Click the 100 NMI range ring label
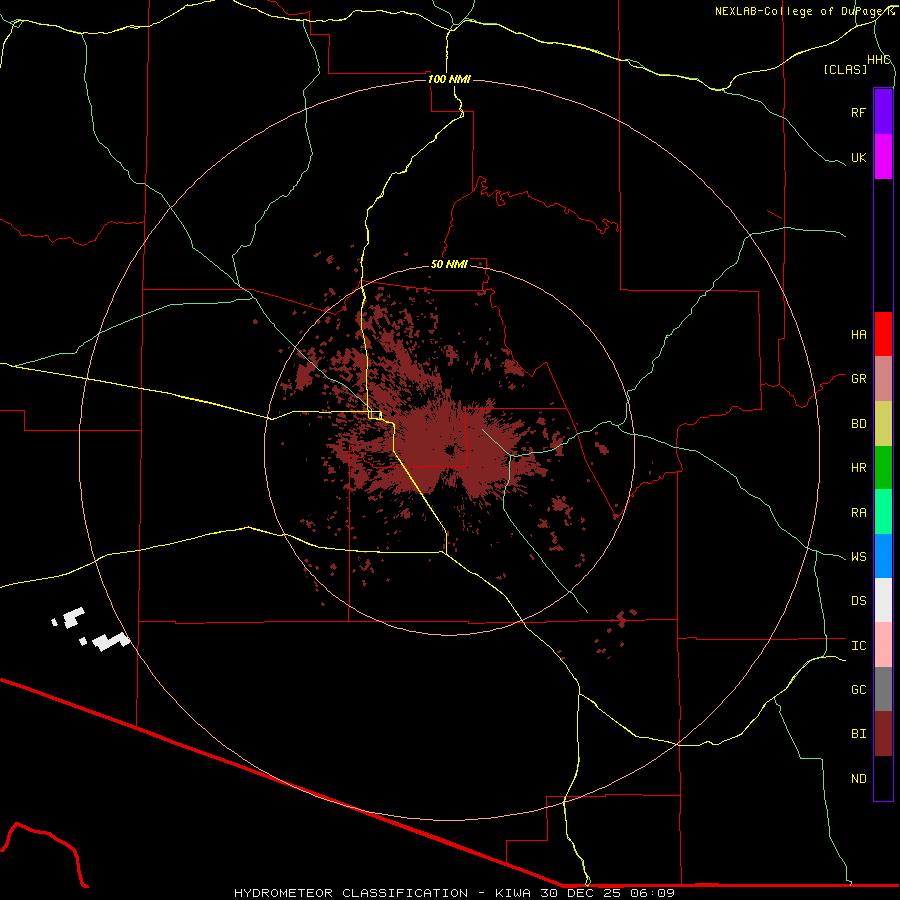The width and height of the screenshot is (900, 900). pos(449,79)
